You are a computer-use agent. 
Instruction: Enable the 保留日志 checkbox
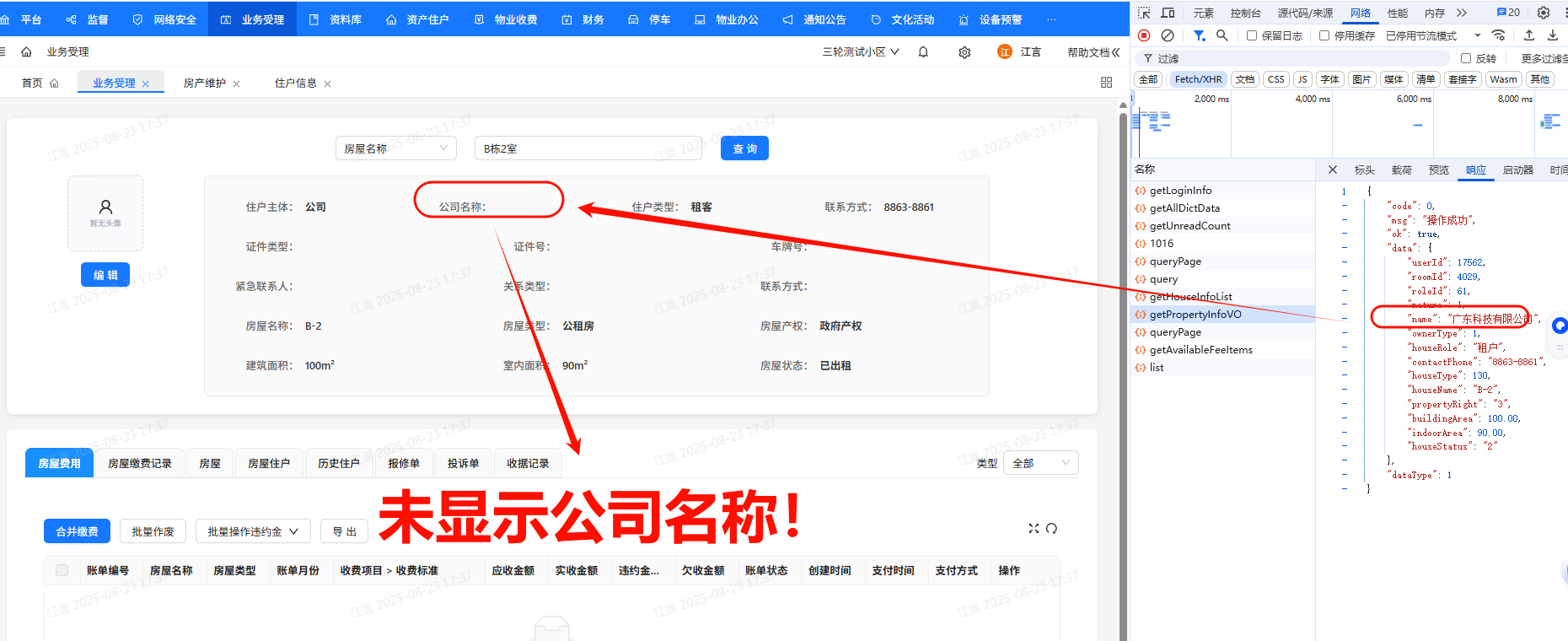[x=1252, y=35]
